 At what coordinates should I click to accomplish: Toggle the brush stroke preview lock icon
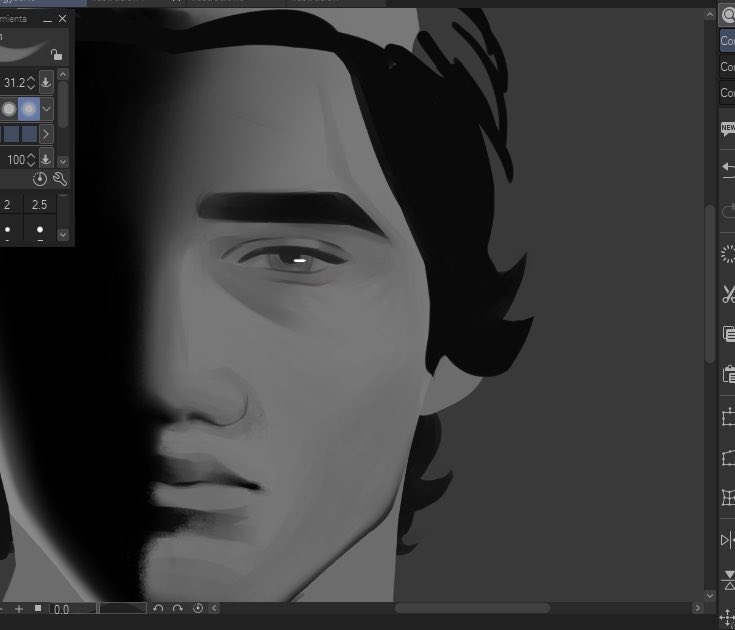tap(56, 55)
